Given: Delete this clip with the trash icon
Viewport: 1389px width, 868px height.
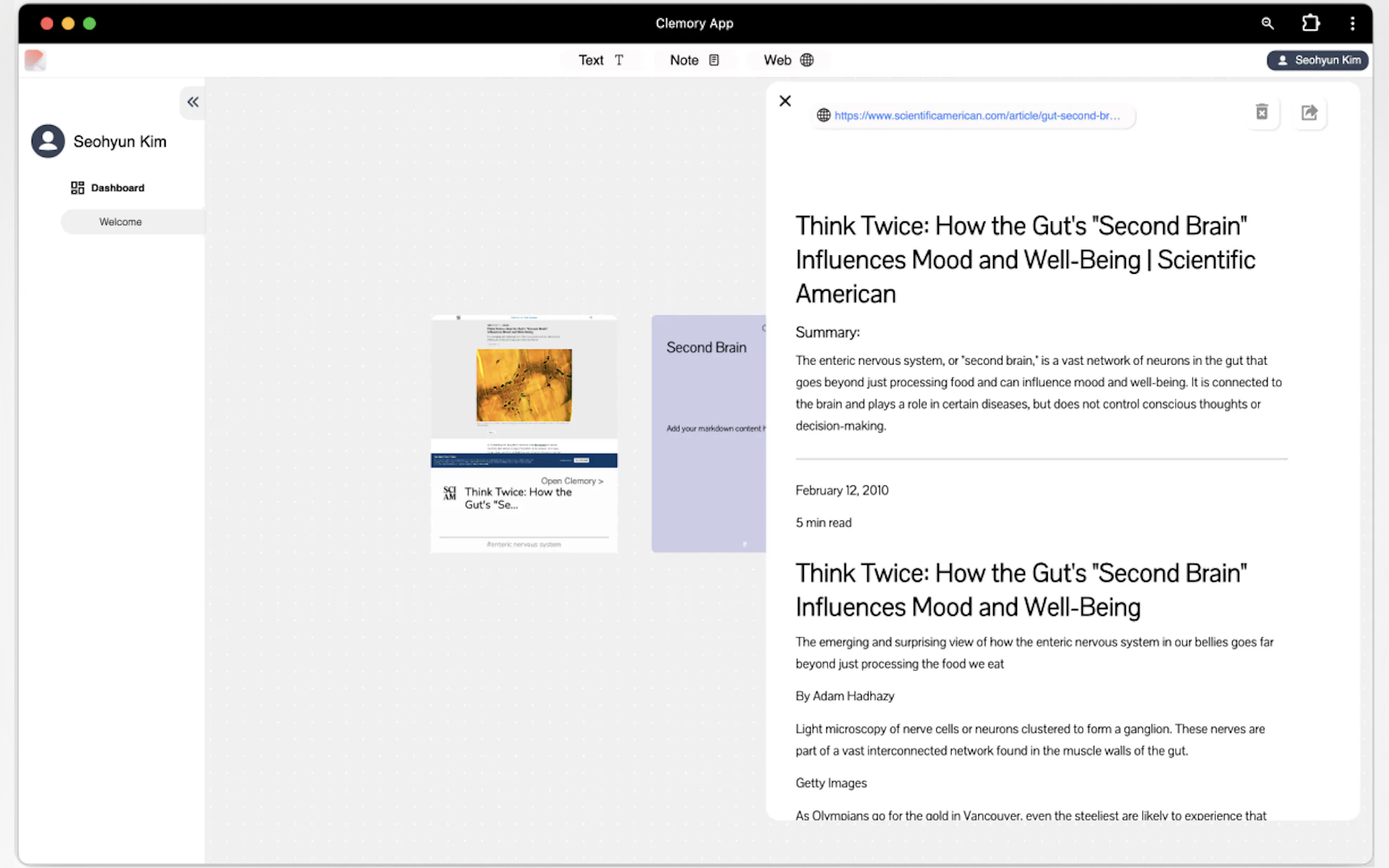Looking at the screenshot, I should (1262, 112).
